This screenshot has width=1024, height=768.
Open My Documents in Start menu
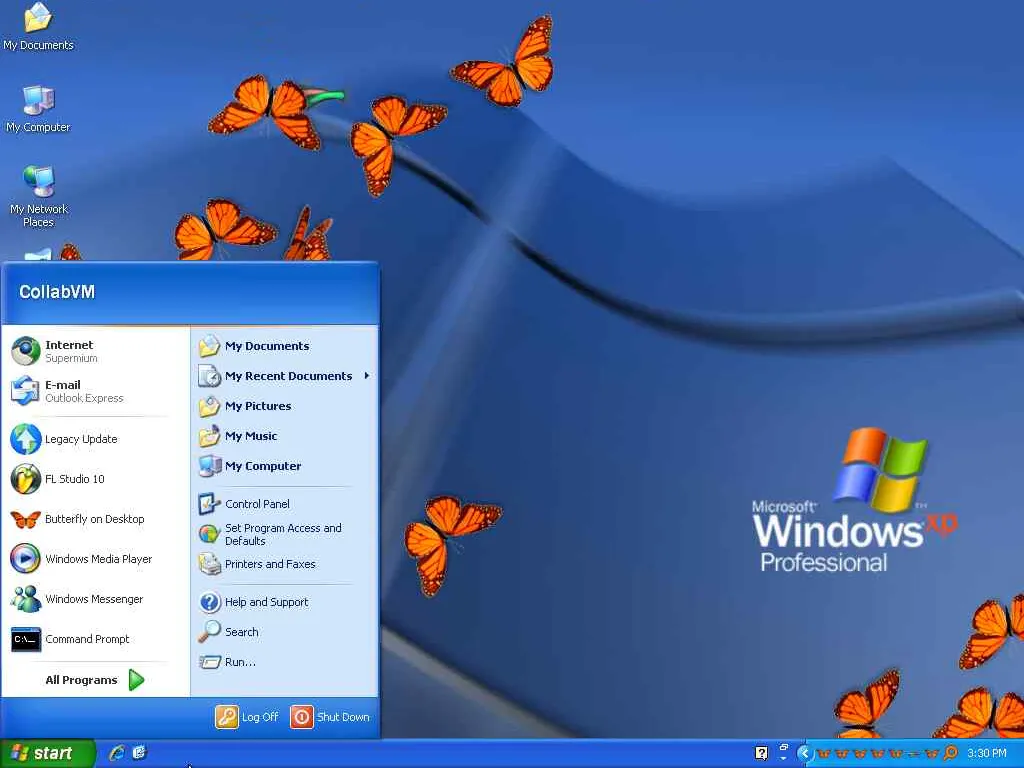click(x=285, y=346)
